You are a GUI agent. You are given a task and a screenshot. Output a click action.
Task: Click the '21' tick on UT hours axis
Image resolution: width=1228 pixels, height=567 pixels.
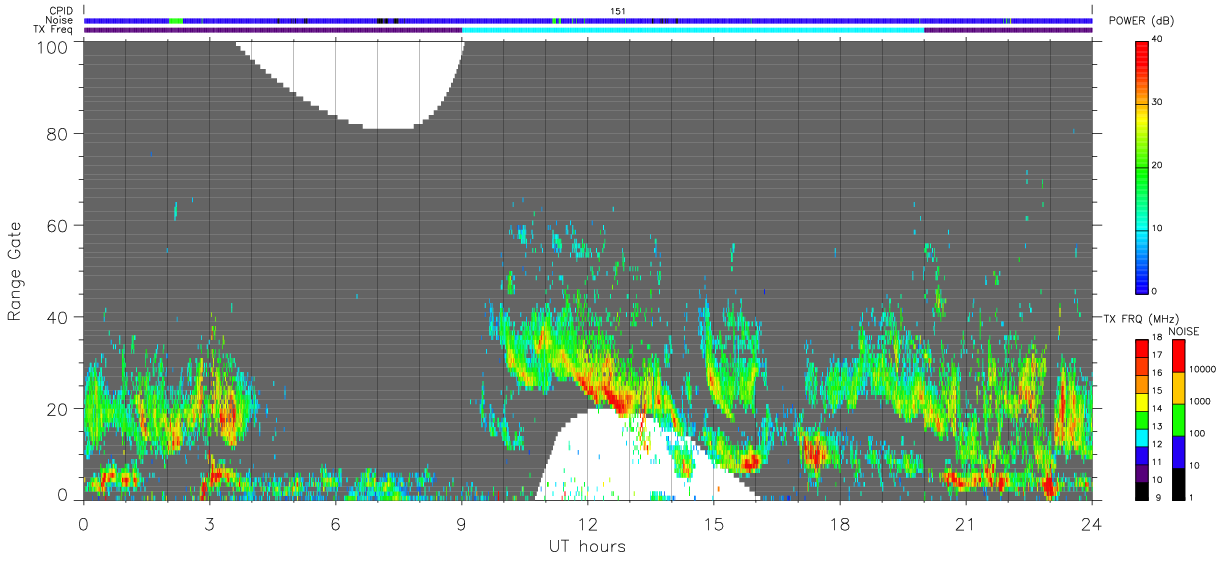pyautogui.click(x=966, y=524)
